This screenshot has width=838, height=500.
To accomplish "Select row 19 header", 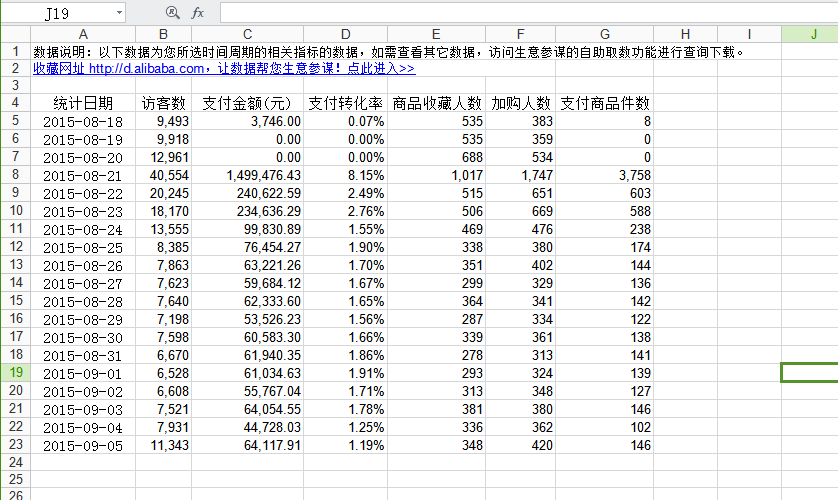I will click(15, 372).
